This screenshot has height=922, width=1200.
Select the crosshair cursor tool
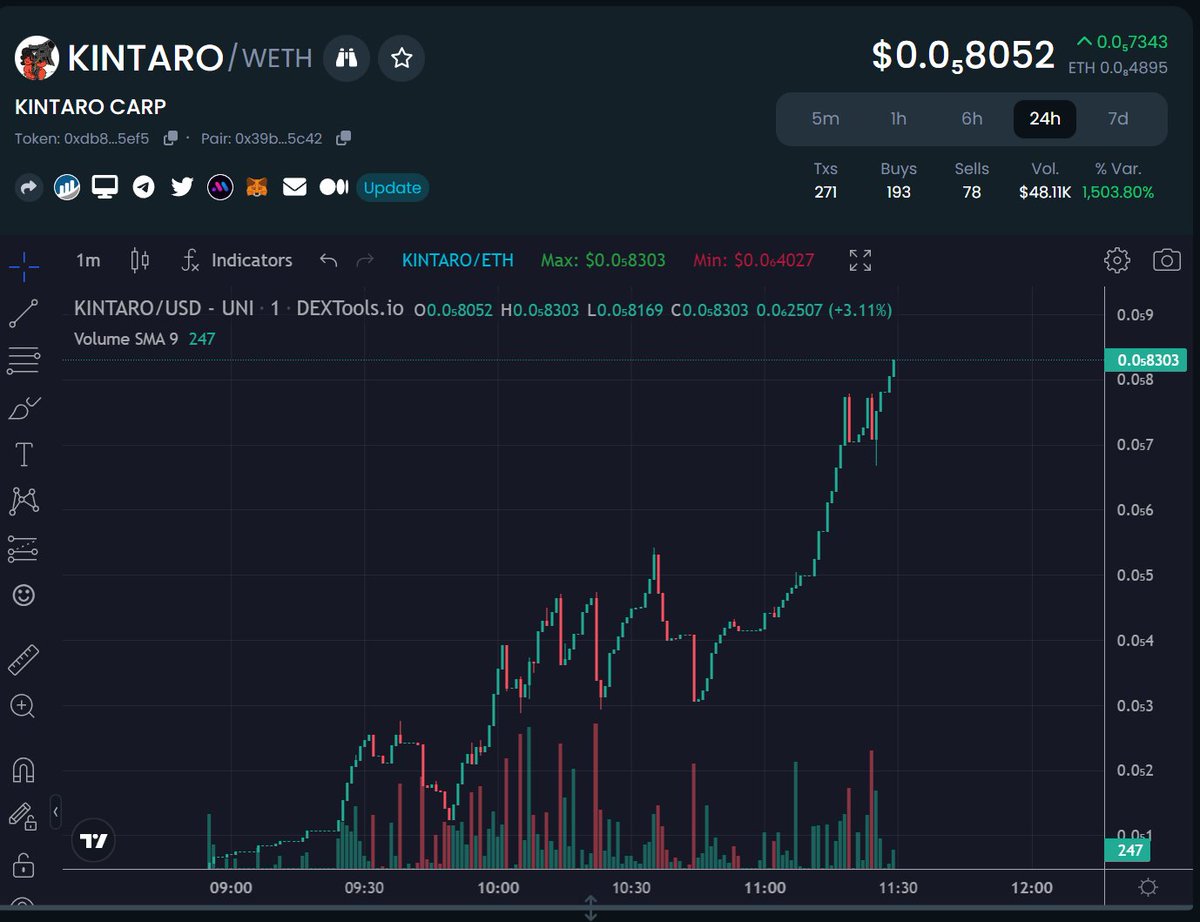point(24,265)
